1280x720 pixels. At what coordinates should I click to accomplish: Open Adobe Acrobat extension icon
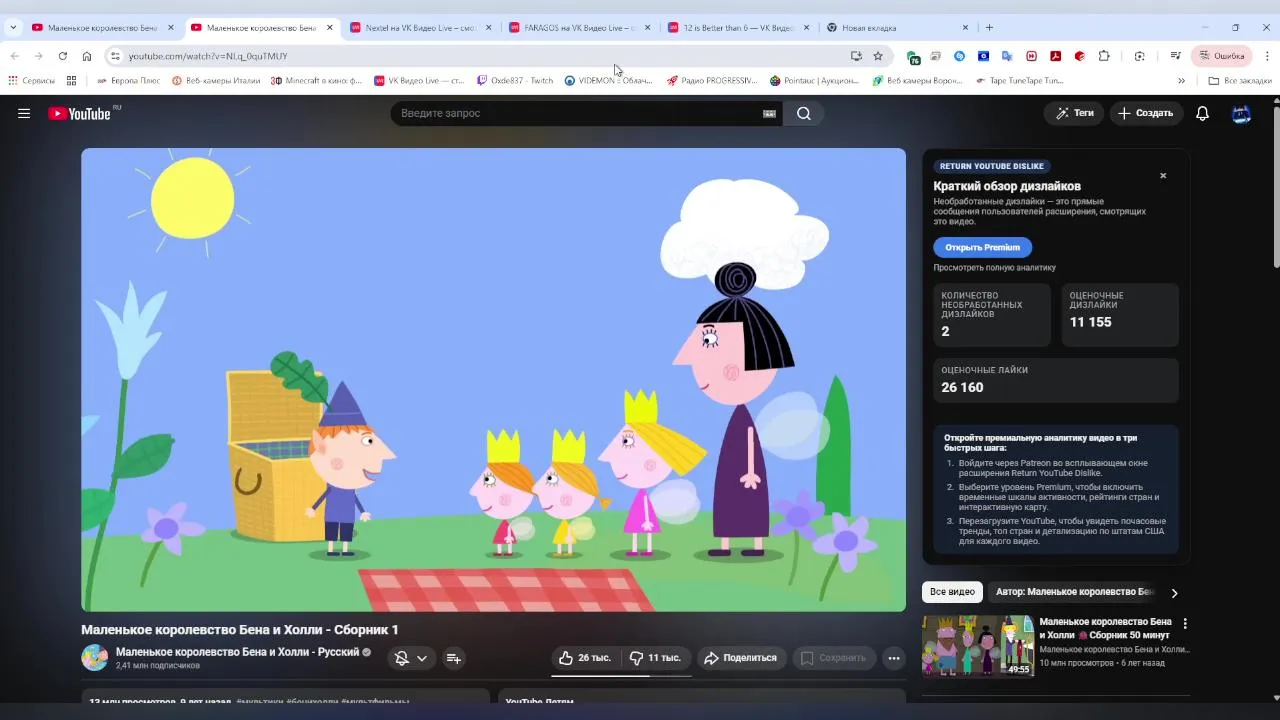(x=1055, y=56)
